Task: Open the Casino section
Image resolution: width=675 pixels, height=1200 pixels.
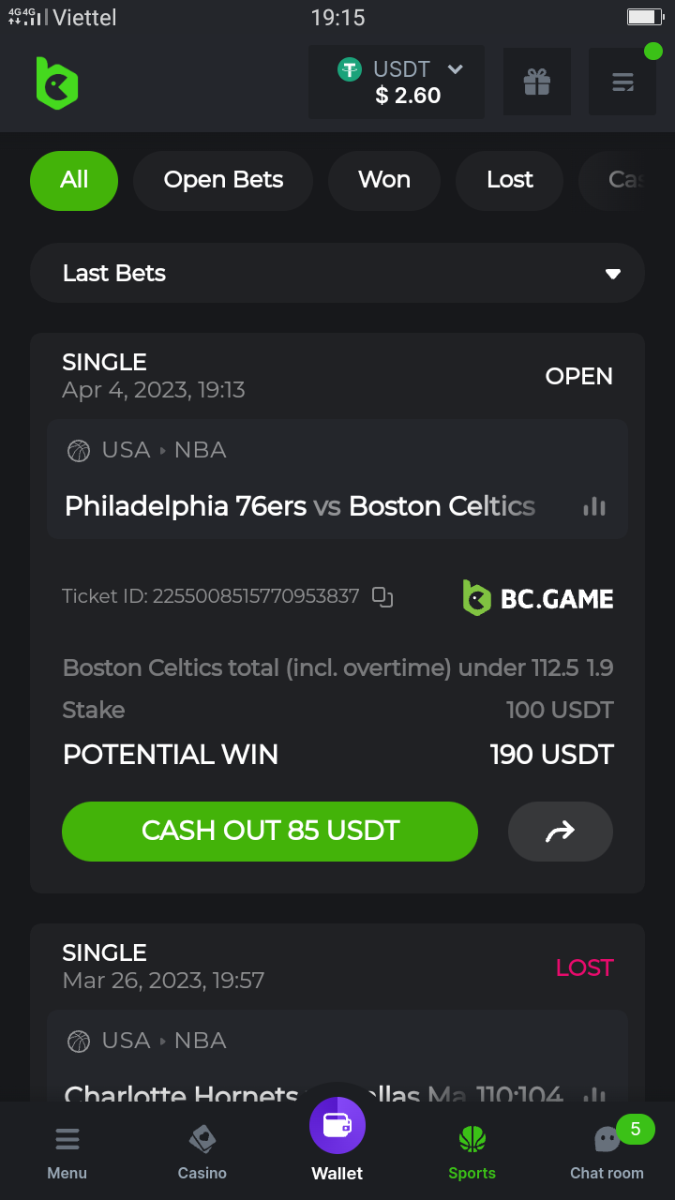Action: 202,1152
